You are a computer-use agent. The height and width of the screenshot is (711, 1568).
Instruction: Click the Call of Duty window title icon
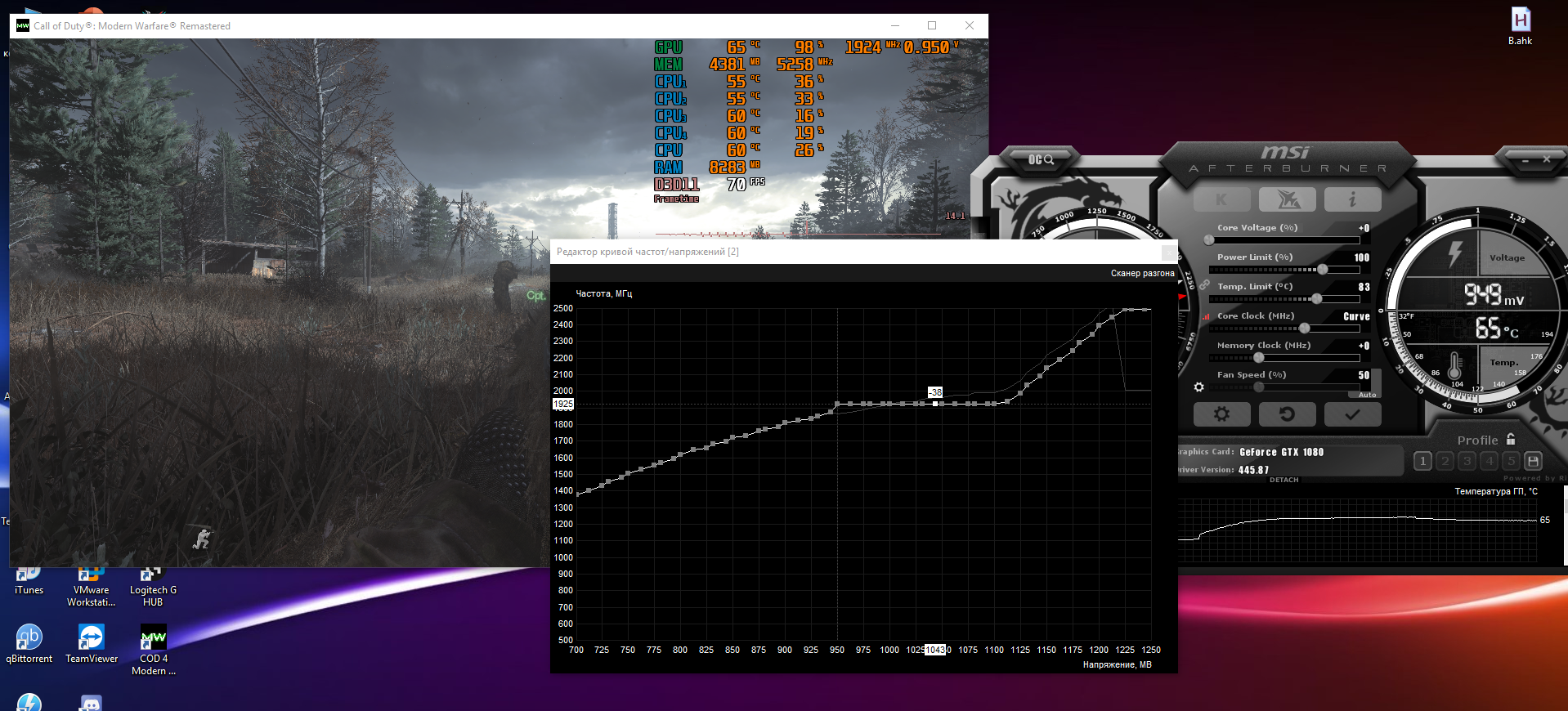tap(22, 26)
